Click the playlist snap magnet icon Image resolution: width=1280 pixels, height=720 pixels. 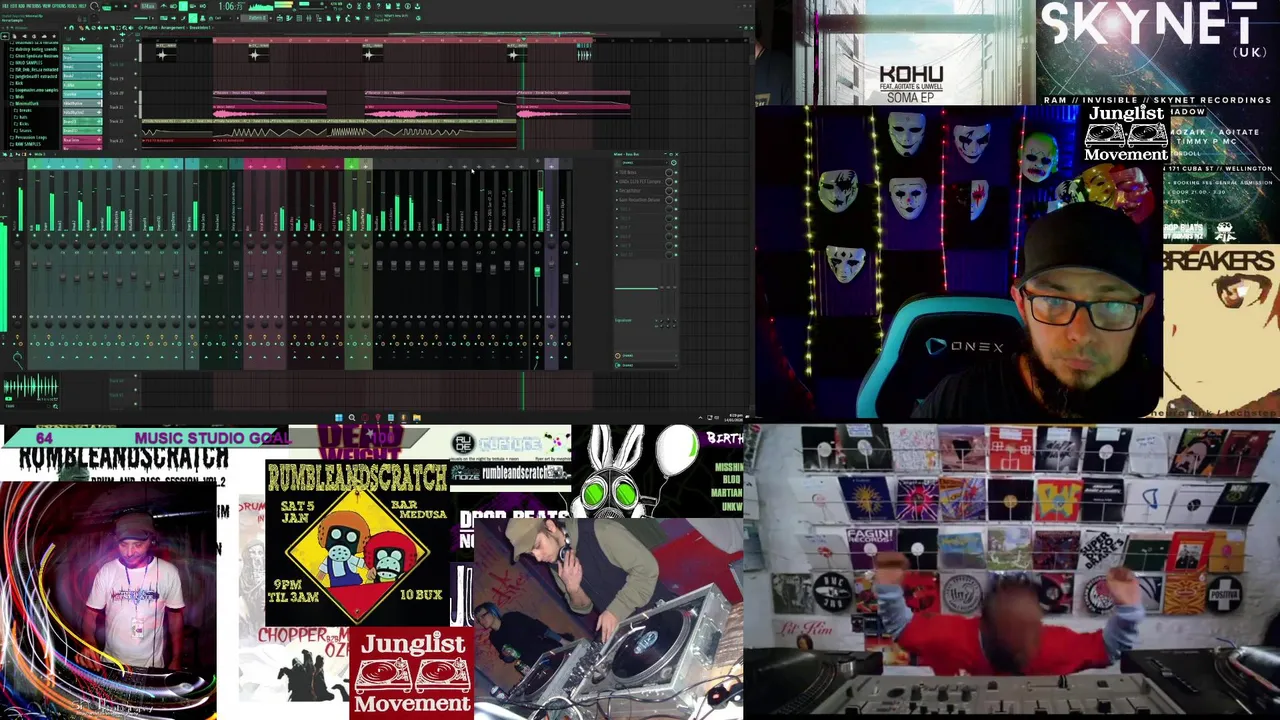71,28
